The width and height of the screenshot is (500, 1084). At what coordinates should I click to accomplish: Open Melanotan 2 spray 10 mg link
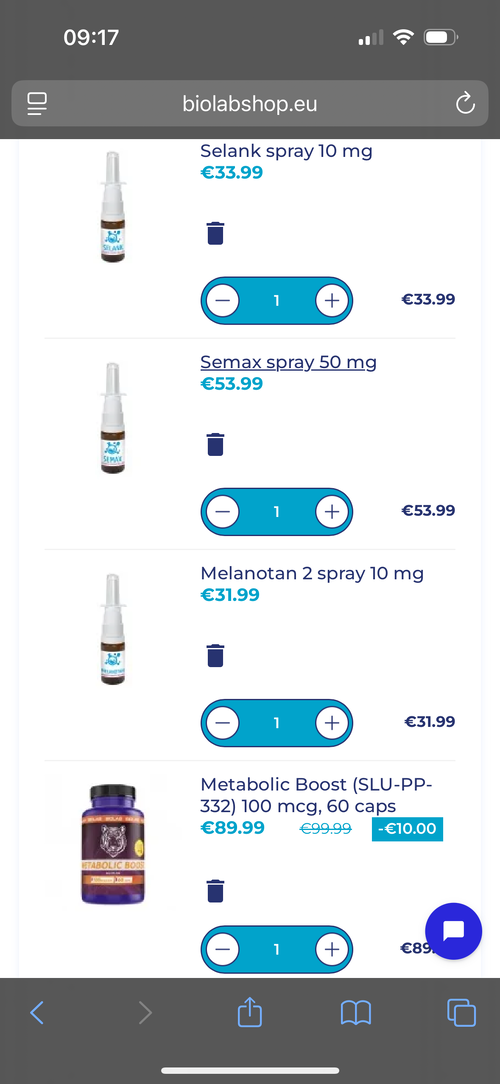[312, 573]
